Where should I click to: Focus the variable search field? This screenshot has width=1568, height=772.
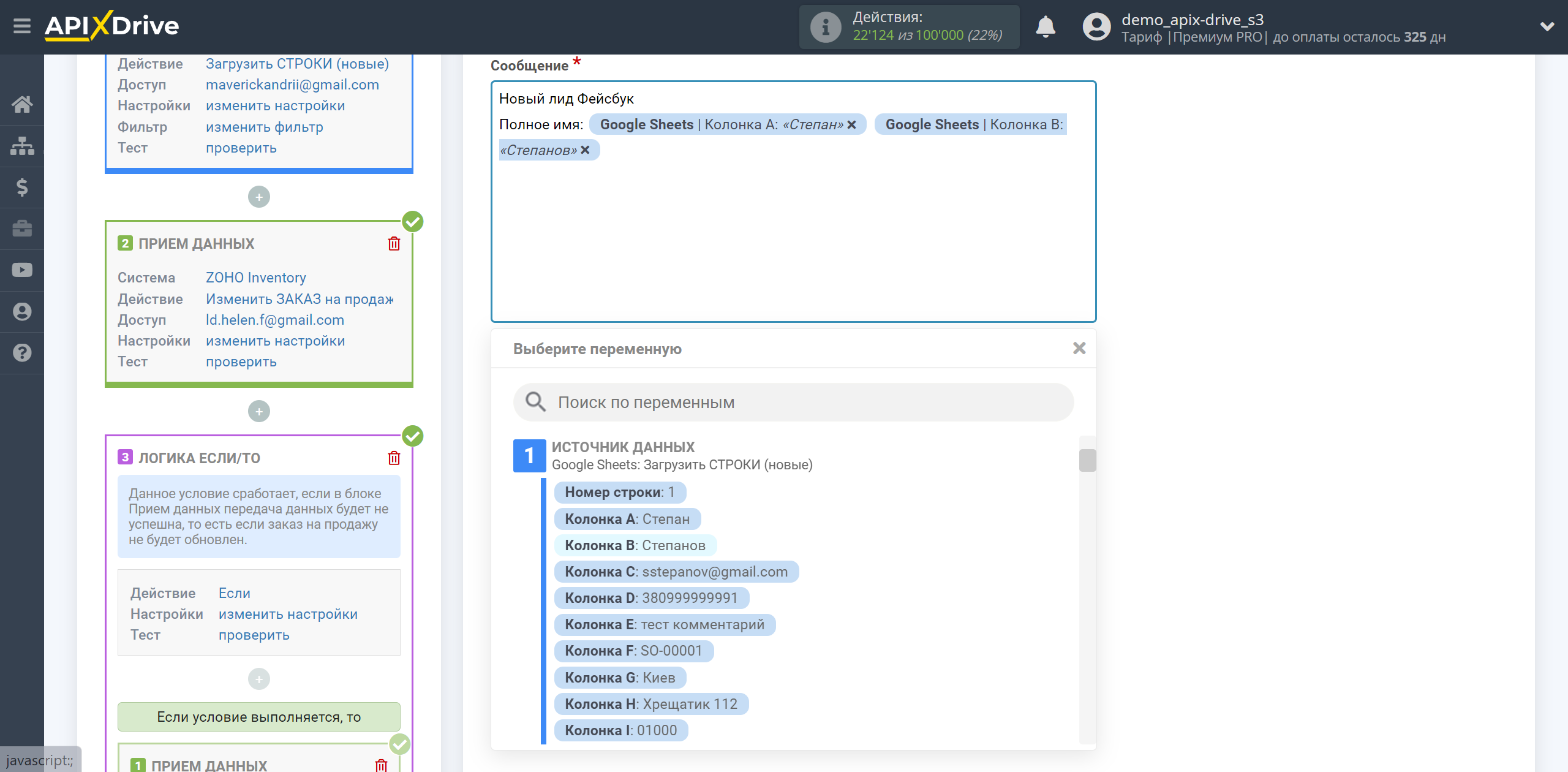tap(793, 403)
